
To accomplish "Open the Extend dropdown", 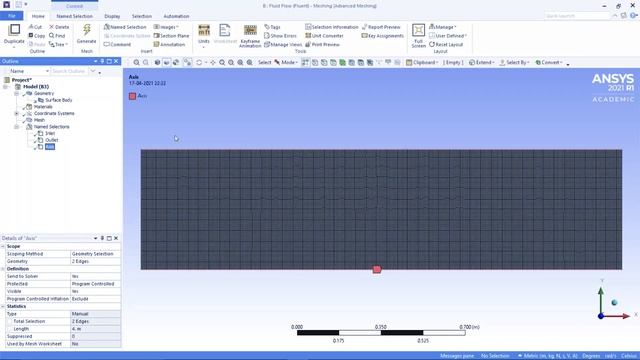I will (482, 62).
